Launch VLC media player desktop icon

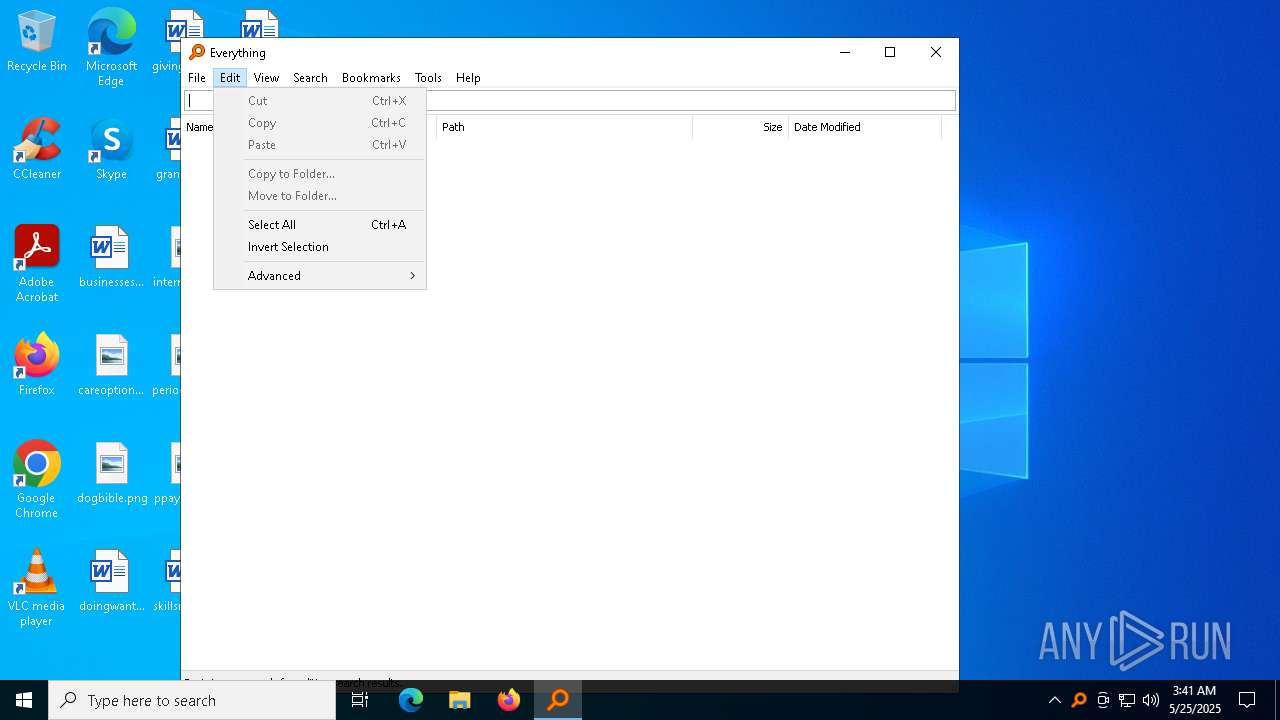pos(37,588)
